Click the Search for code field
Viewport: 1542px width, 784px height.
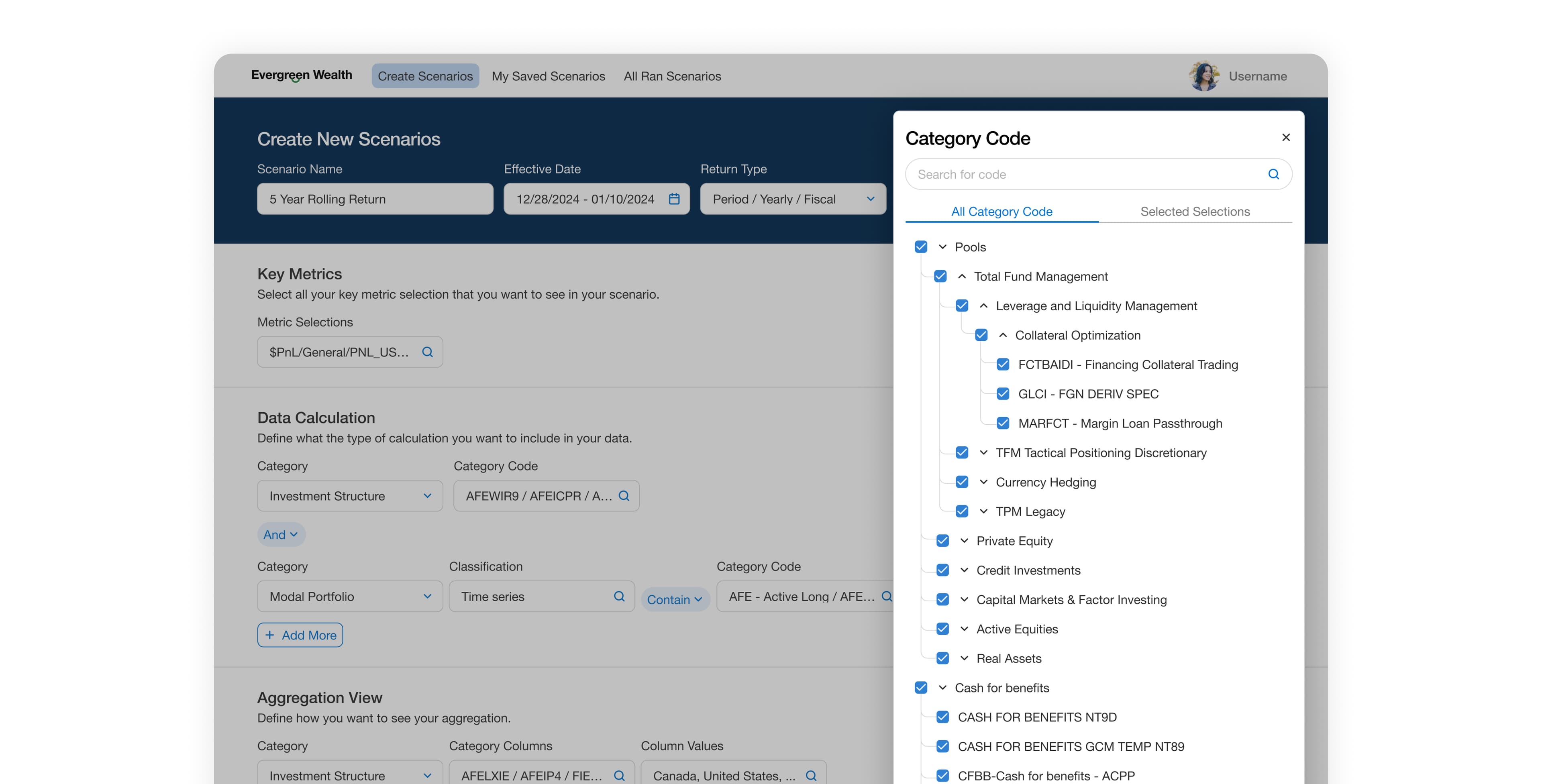[1099, 174]
